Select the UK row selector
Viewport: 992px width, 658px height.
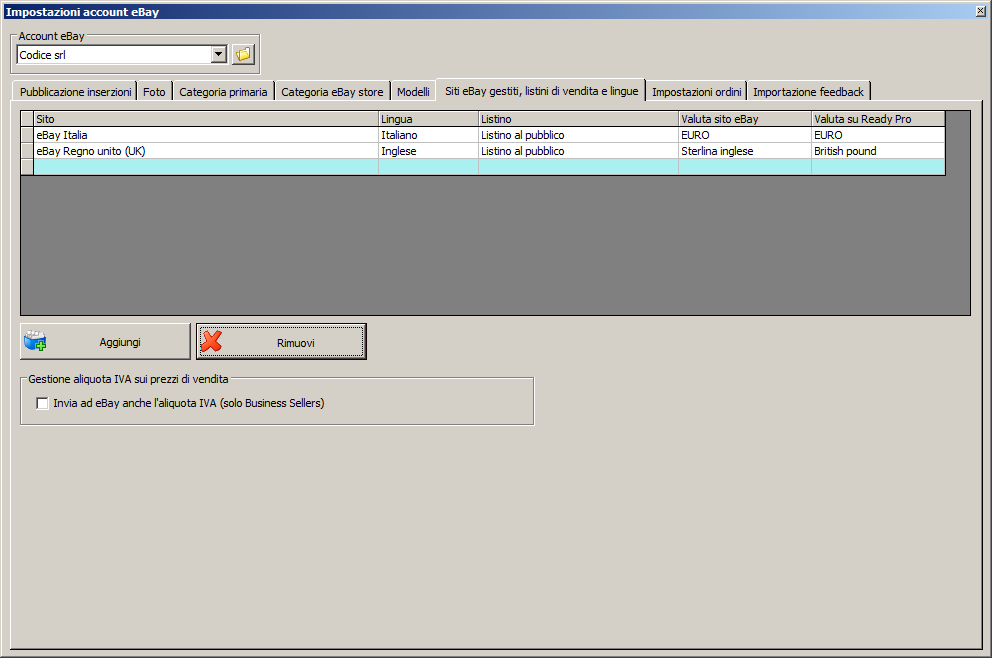click(x=27, y=151)
